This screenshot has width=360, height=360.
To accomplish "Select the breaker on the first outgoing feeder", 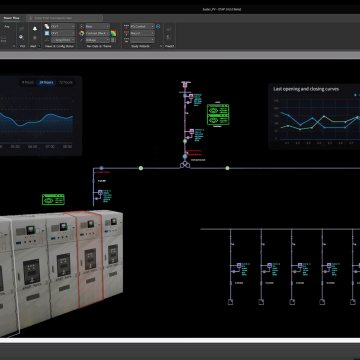I will click(239, 266).
